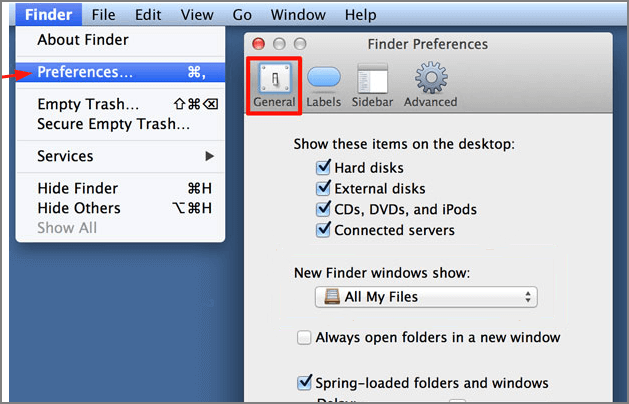The height and width of the screenshot is (404, 629).
Task: Open the General preferences pane
Action: [274, 84]
